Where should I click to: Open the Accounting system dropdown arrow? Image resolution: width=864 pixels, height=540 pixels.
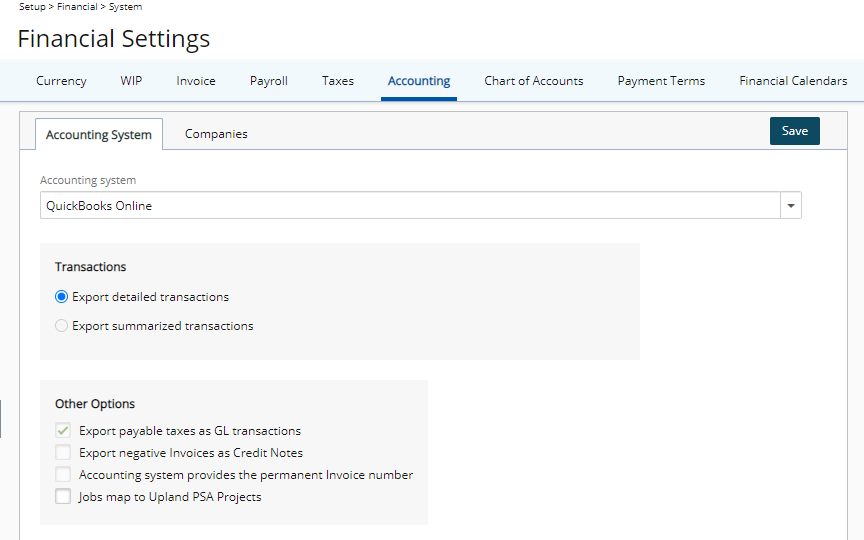[791, 206]
